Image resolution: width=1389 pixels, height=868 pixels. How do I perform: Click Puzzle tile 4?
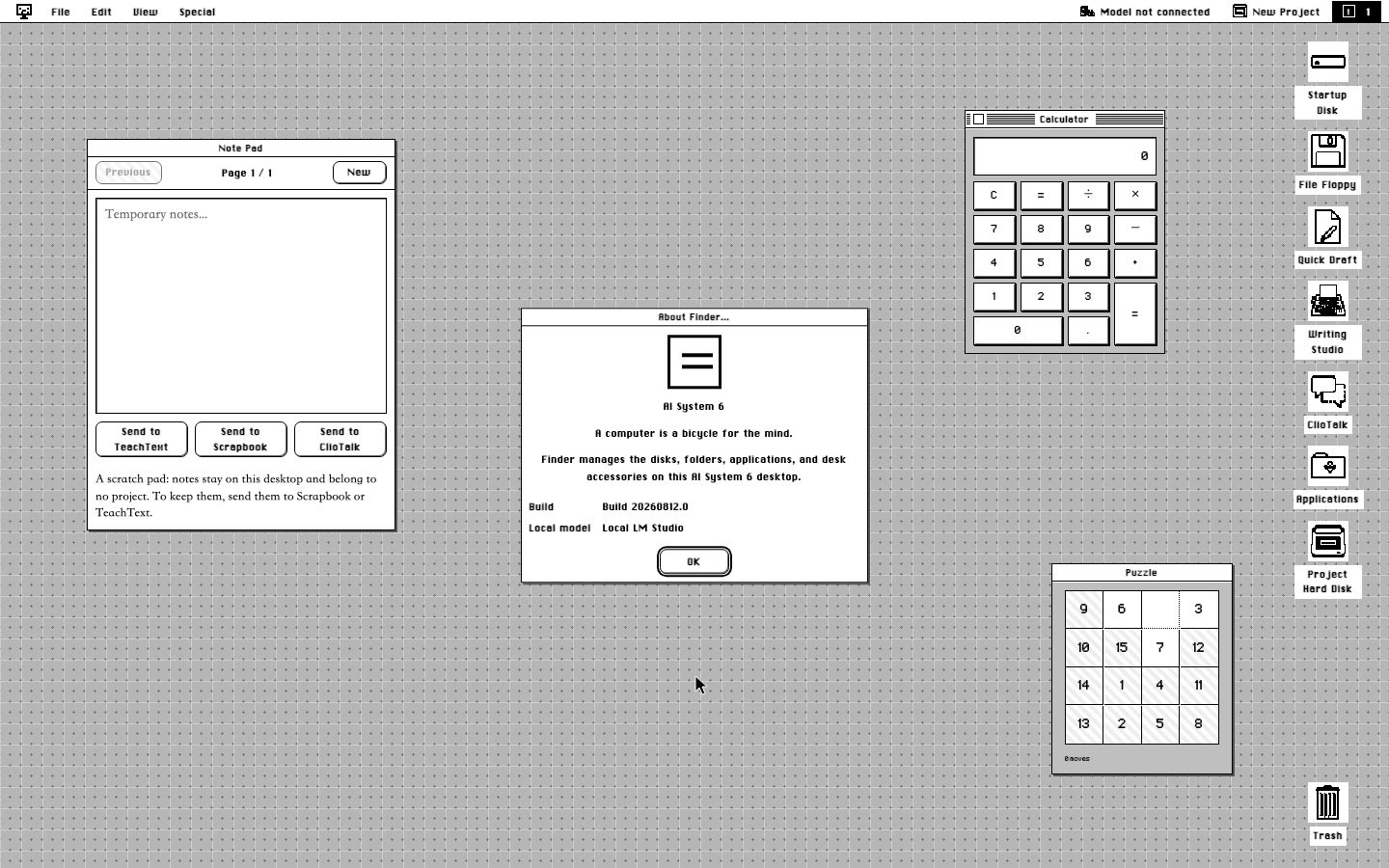tap(1160, 686)
